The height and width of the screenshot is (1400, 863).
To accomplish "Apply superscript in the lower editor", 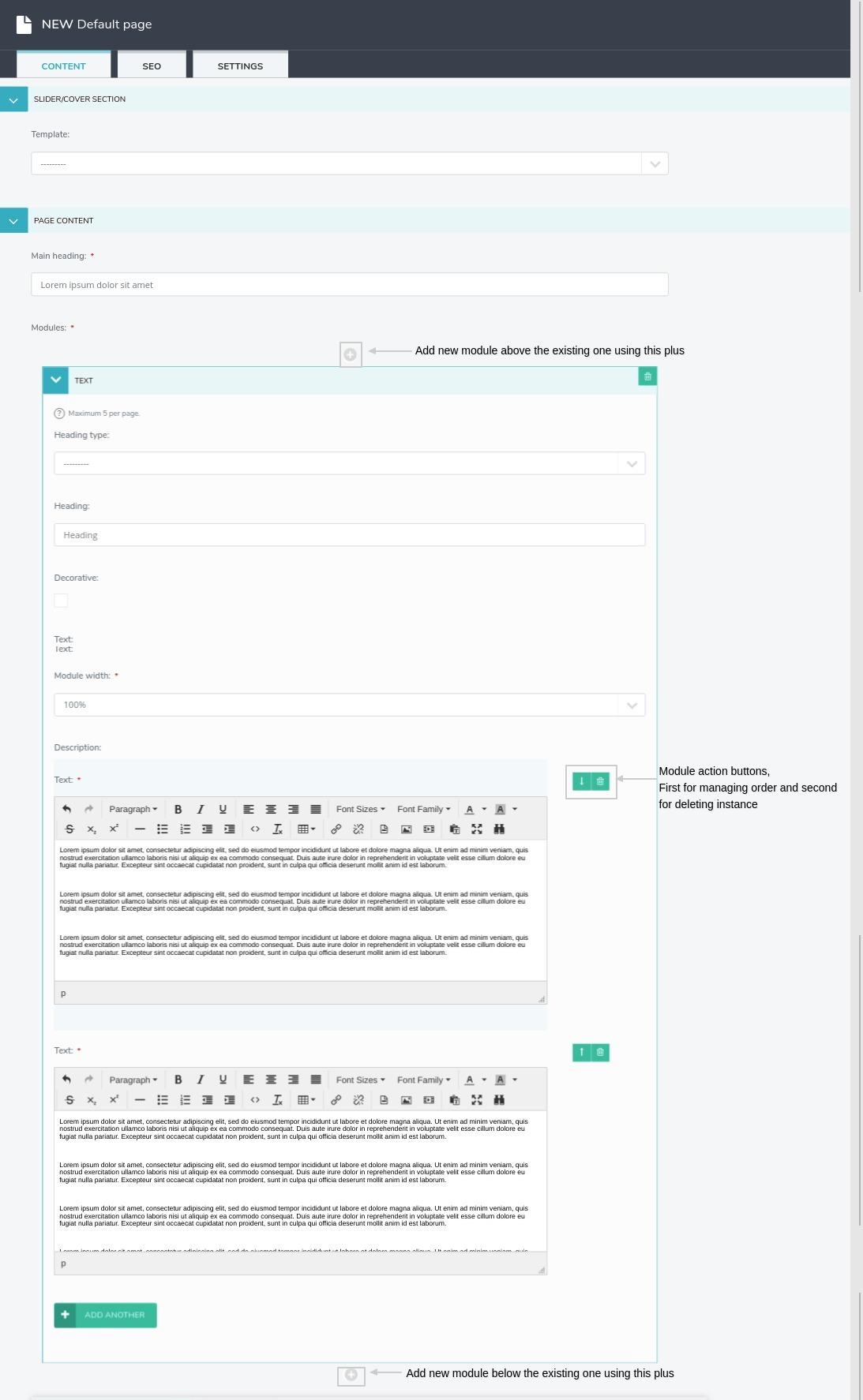I will [x=114, y=1099].
